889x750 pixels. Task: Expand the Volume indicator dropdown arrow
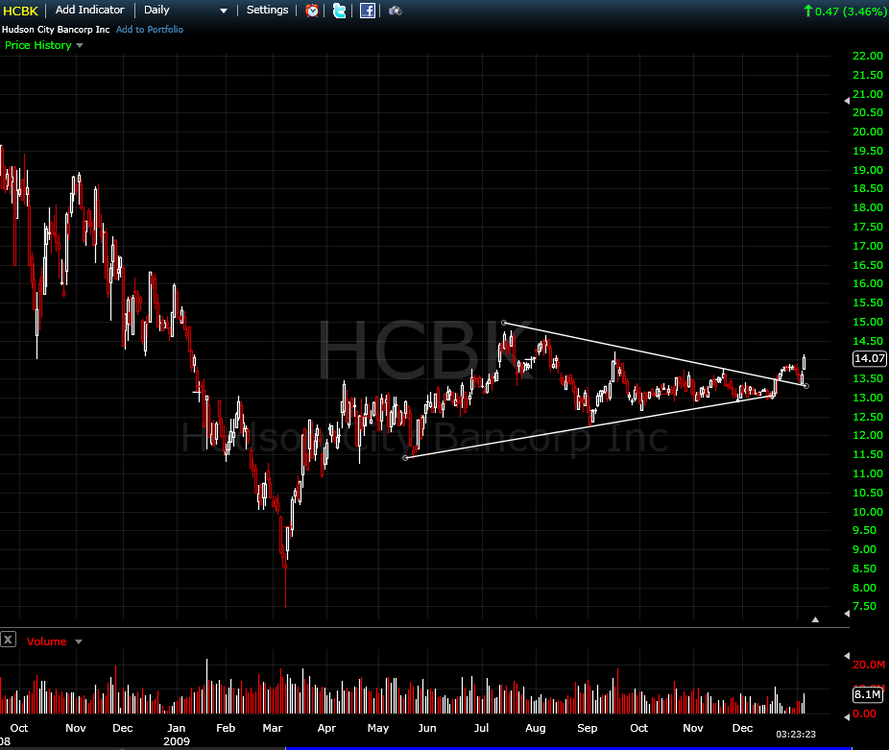click(79, 642)
